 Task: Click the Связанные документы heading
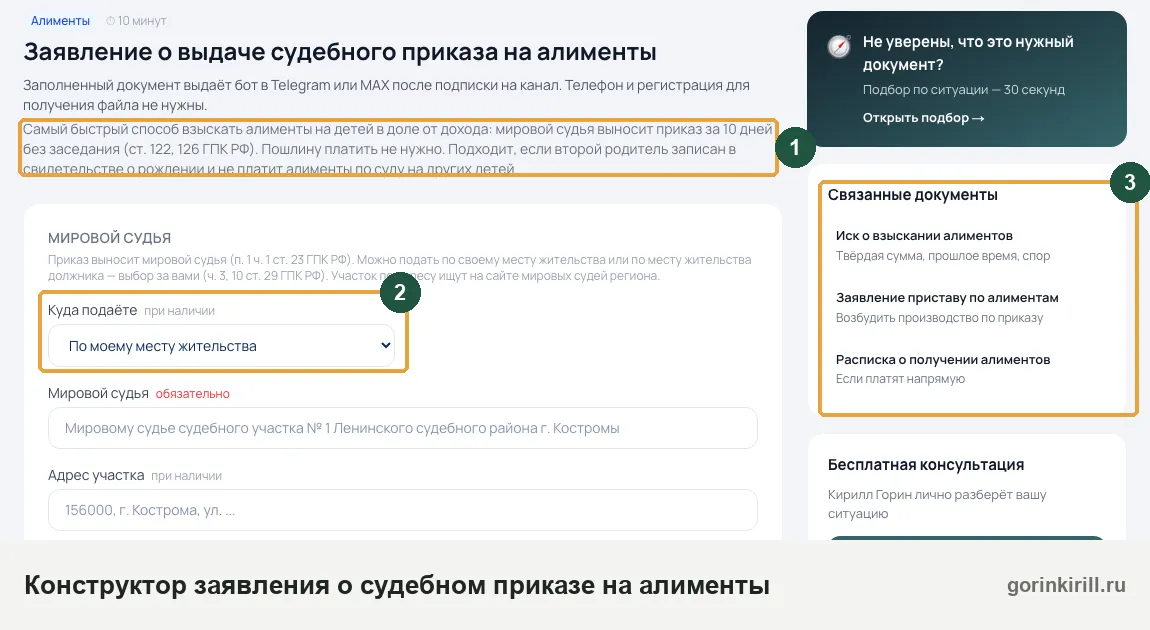(912, 194)
